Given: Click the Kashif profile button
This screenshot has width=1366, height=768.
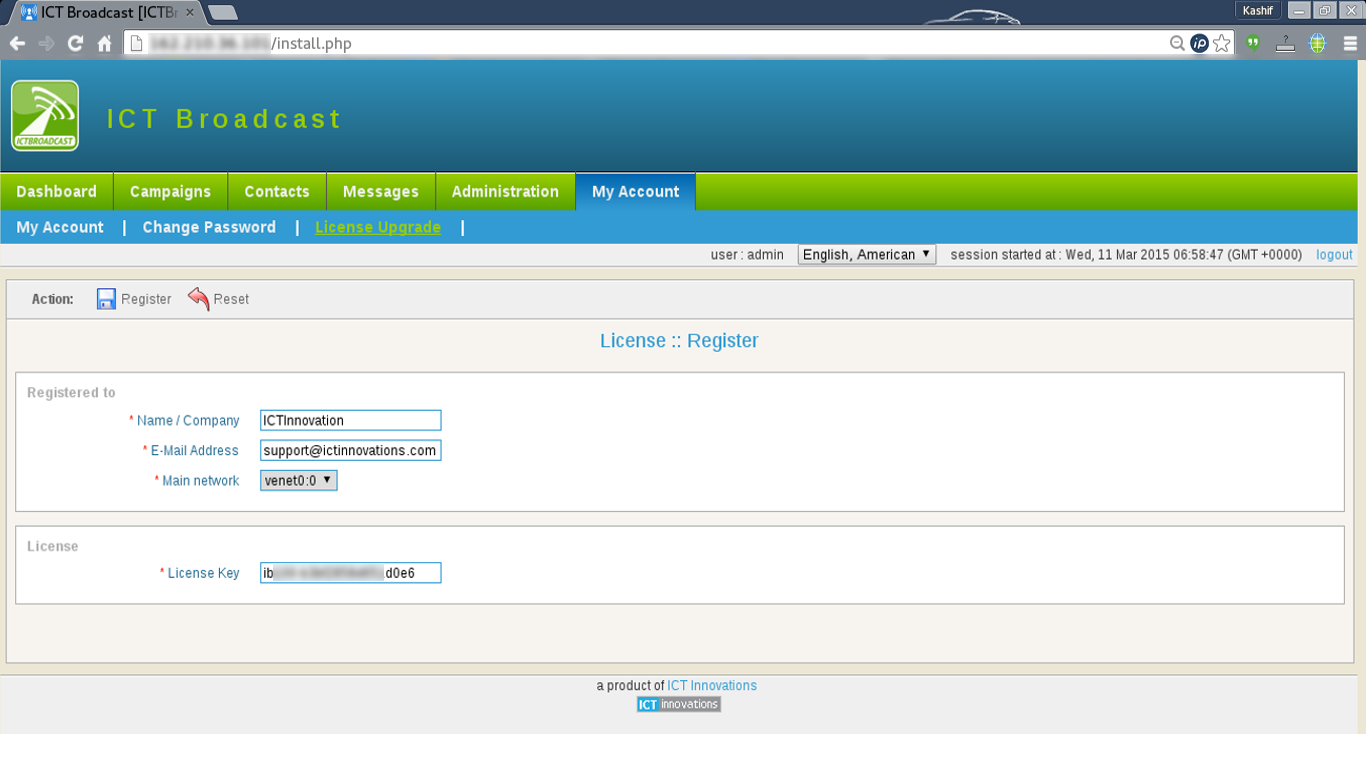Looking at the screenshot, I should click(x=1258, y=11).
